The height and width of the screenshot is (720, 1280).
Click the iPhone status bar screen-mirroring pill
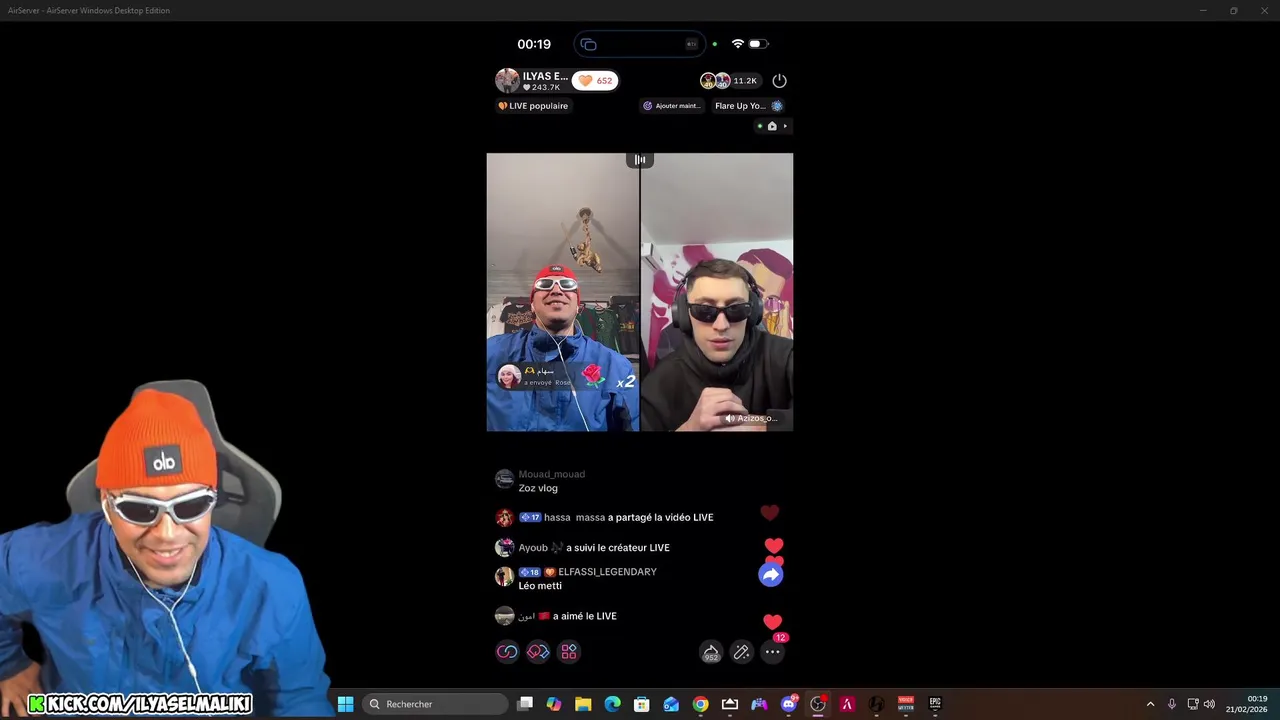640,44
